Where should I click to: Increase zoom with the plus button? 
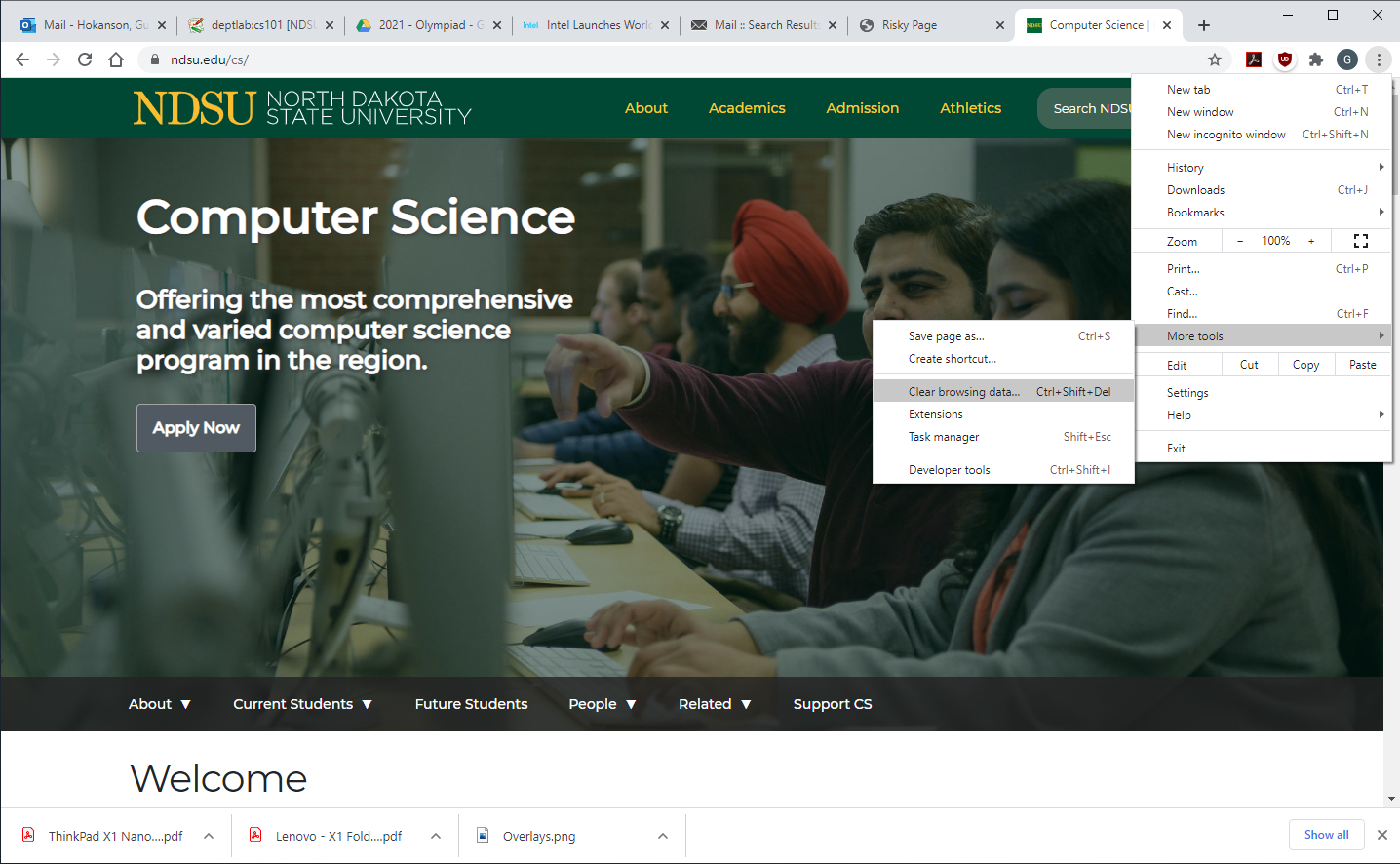(1311, 241)
